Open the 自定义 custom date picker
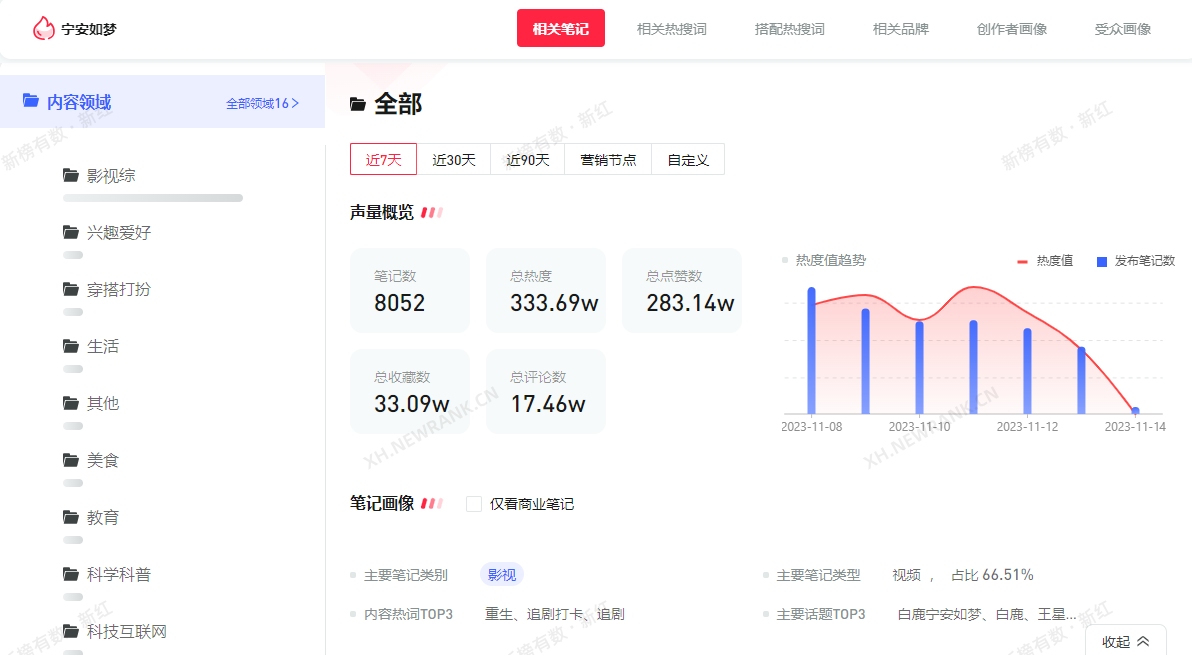The image size is (1192, 655). (687, 158)
